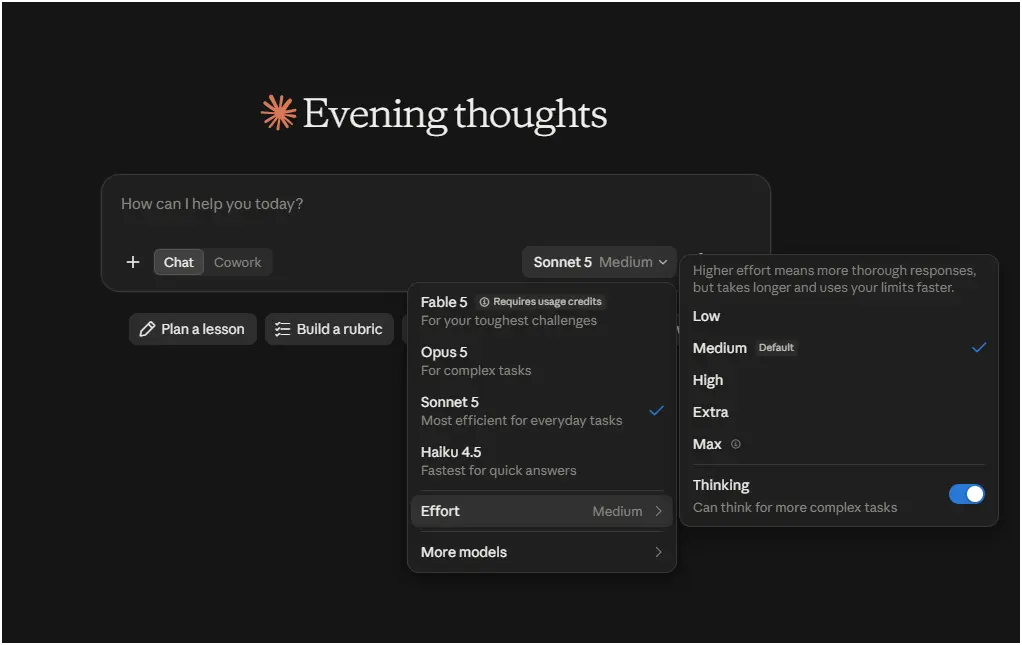1022x645 pixels.
Task: Click the Fastest for quick answers description
Action: (x=499, y=470)
